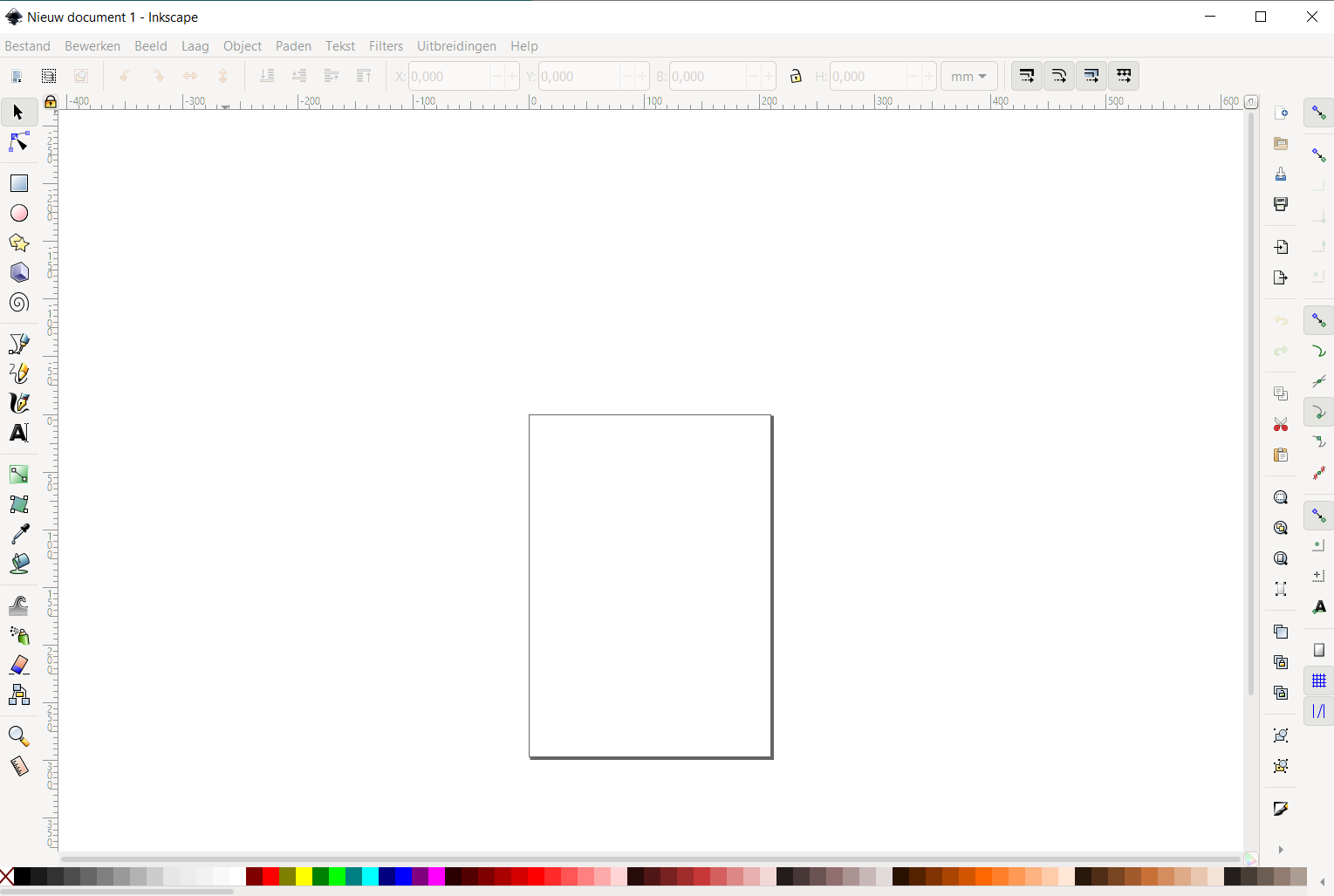Select the Node edit tool

coord(19,141)
